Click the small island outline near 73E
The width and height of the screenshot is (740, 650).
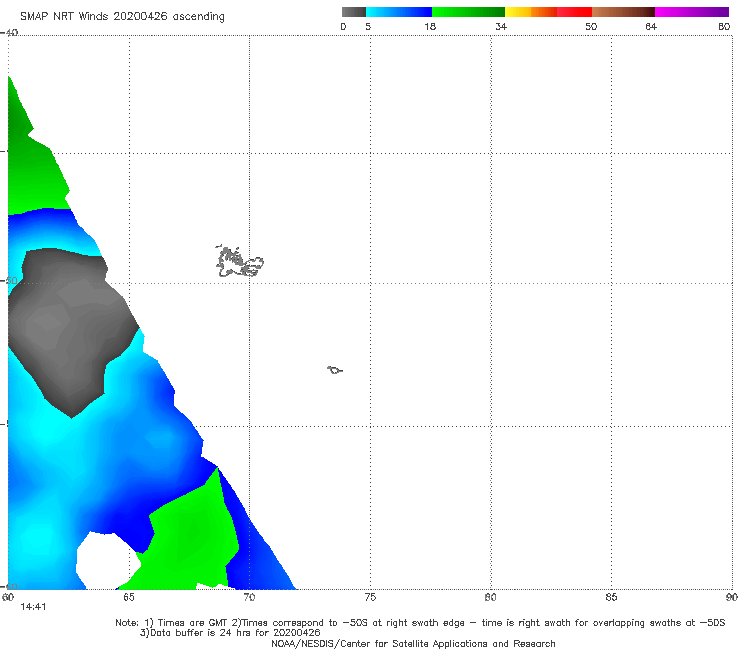tap(335, 370)
